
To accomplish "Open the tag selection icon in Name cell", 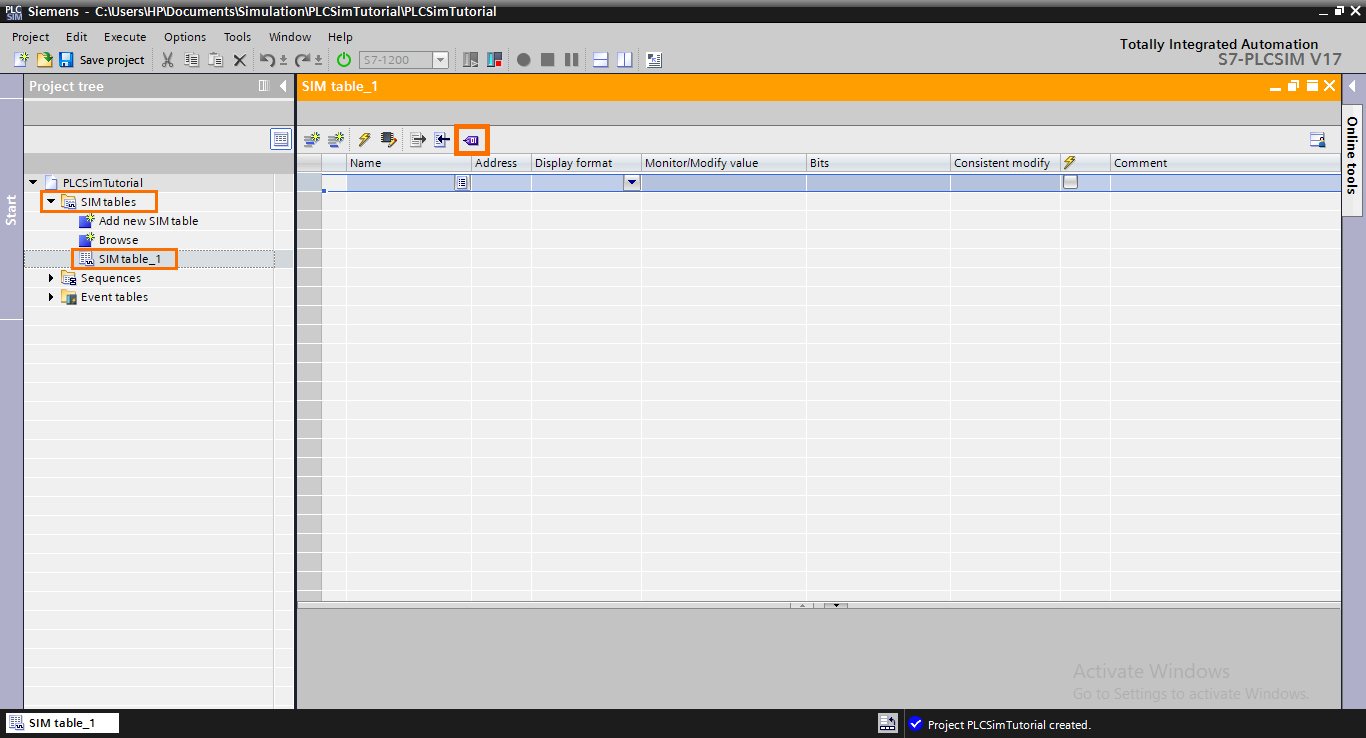I will point(461,182).
